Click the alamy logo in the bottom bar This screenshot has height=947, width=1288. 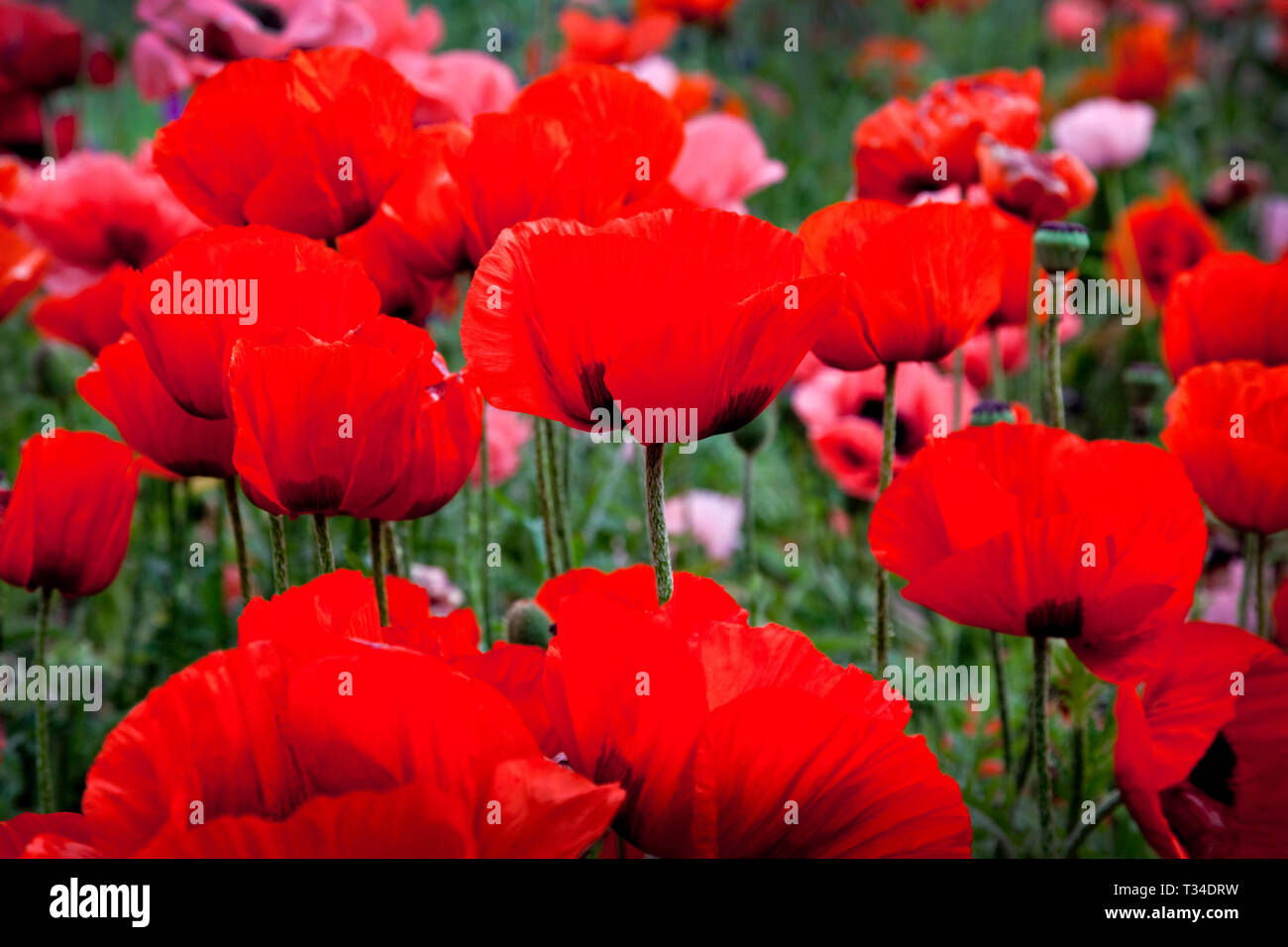point(99,902)
